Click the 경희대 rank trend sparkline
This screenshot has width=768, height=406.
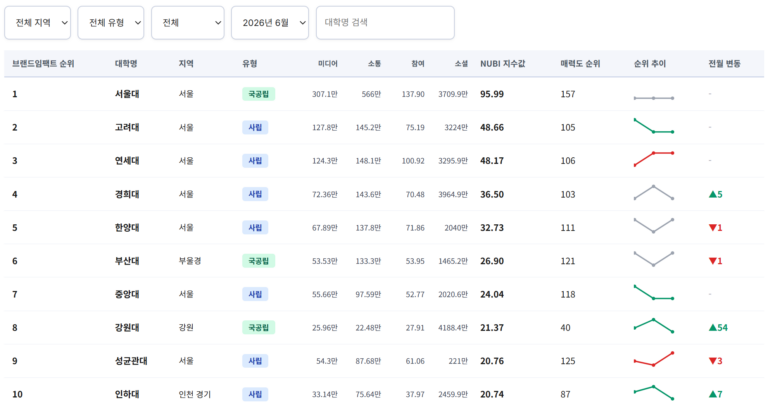(654, 192)
